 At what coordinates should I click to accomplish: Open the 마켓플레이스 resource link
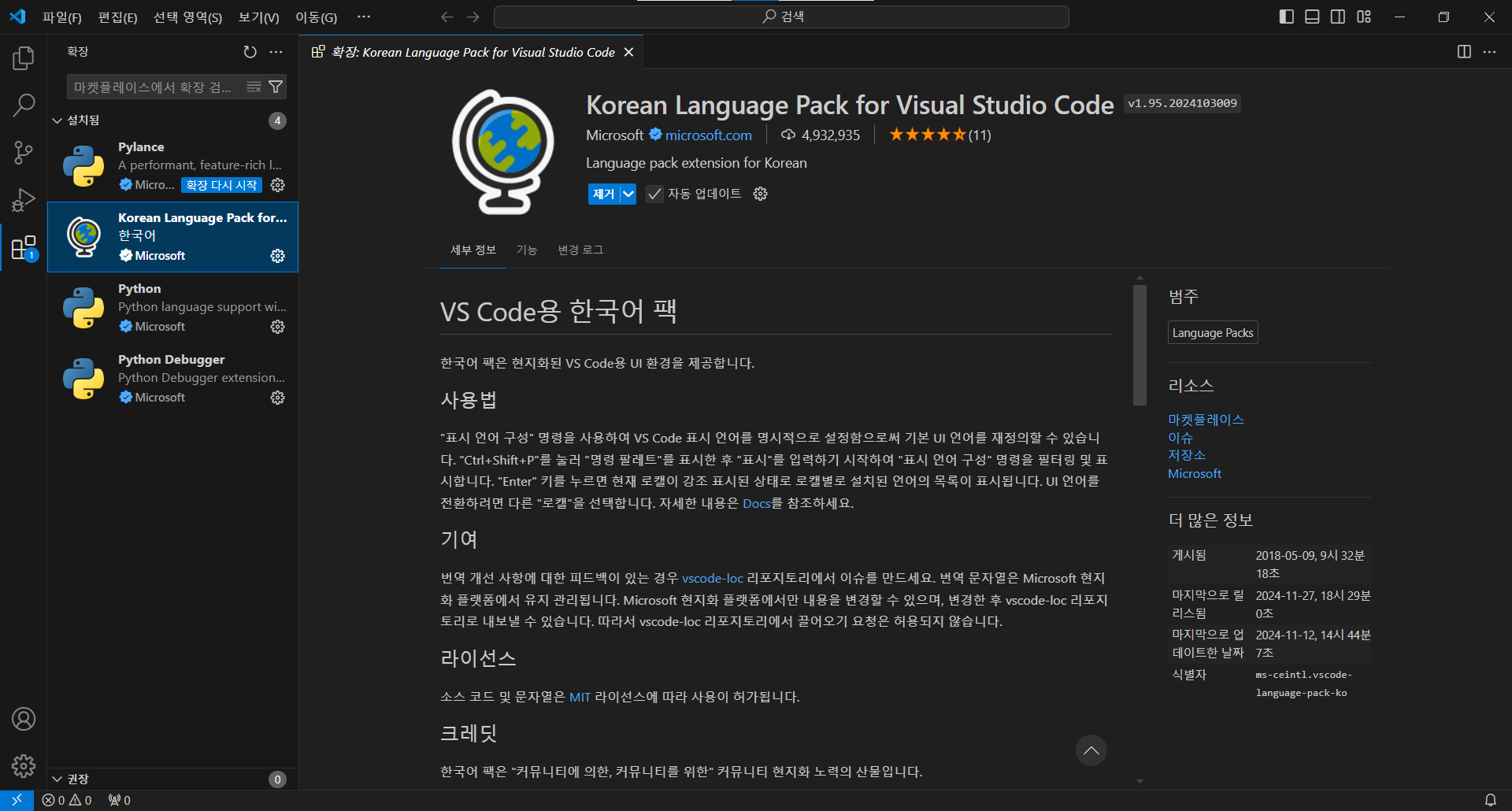coord(1206,420)
